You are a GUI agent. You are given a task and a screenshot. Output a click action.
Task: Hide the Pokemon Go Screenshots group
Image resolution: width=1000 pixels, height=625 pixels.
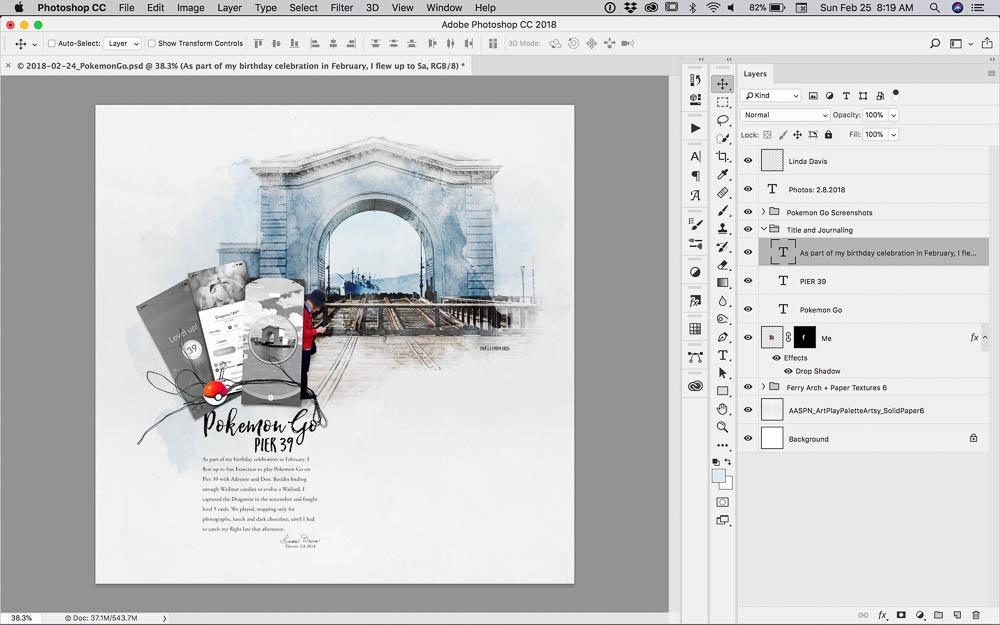(x=748, y=212)
